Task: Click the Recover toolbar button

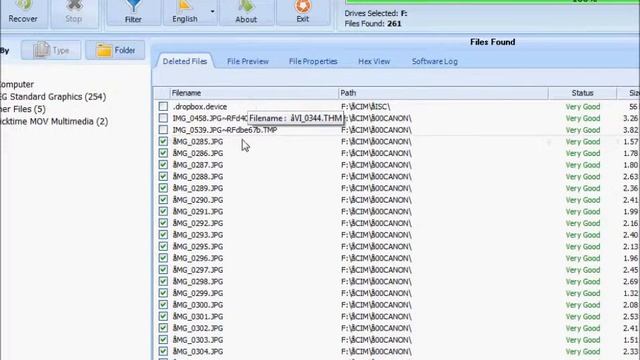Action: (23, 13)
